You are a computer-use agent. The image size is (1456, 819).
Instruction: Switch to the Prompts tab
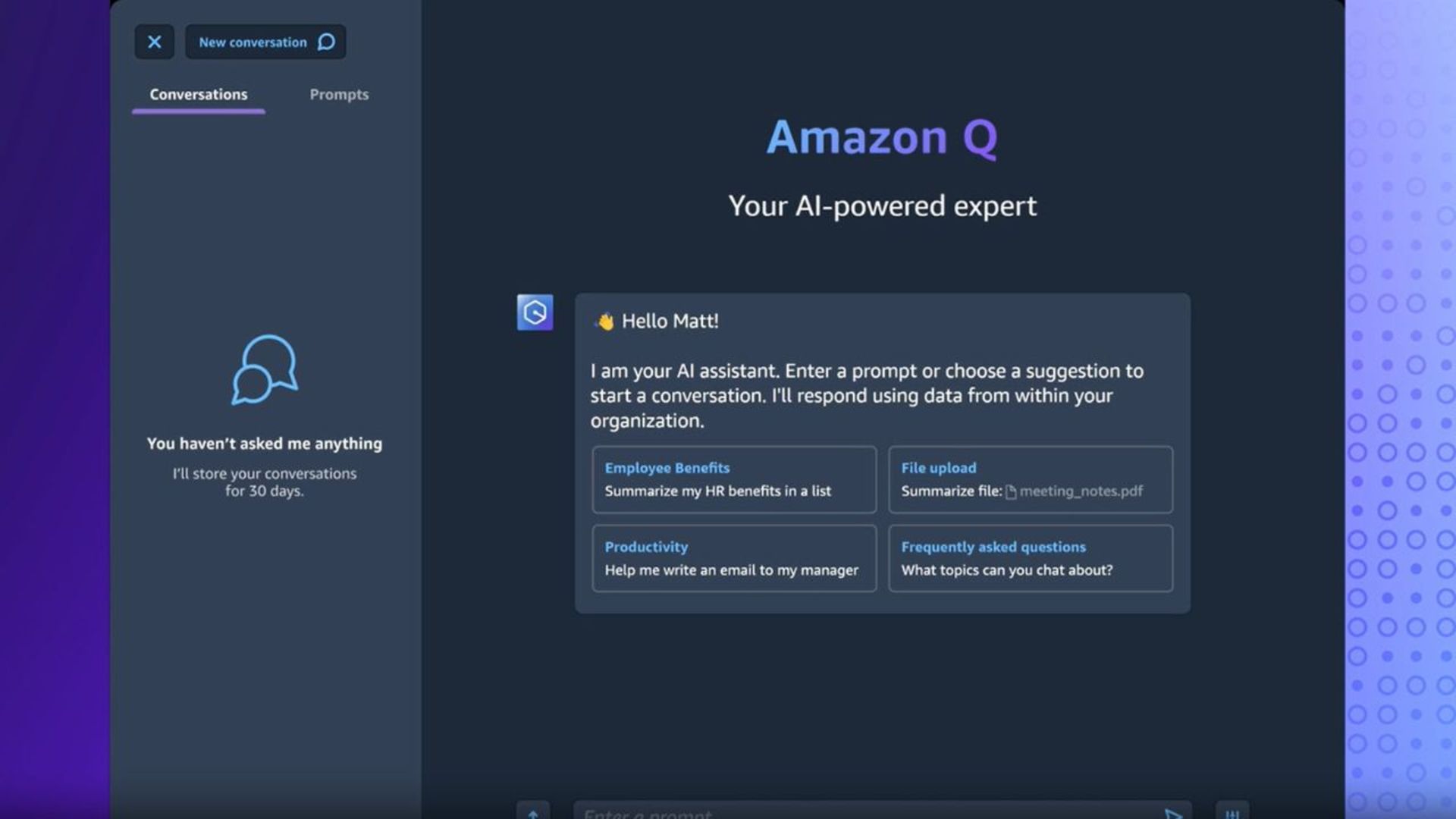(x=339, y=94)
